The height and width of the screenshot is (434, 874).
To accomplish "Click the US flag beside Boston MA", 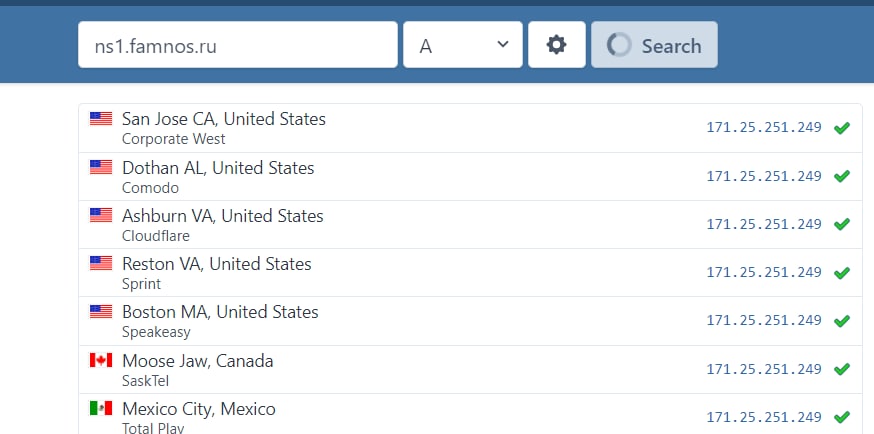I will pyautogui.click(x=101, y=311).
